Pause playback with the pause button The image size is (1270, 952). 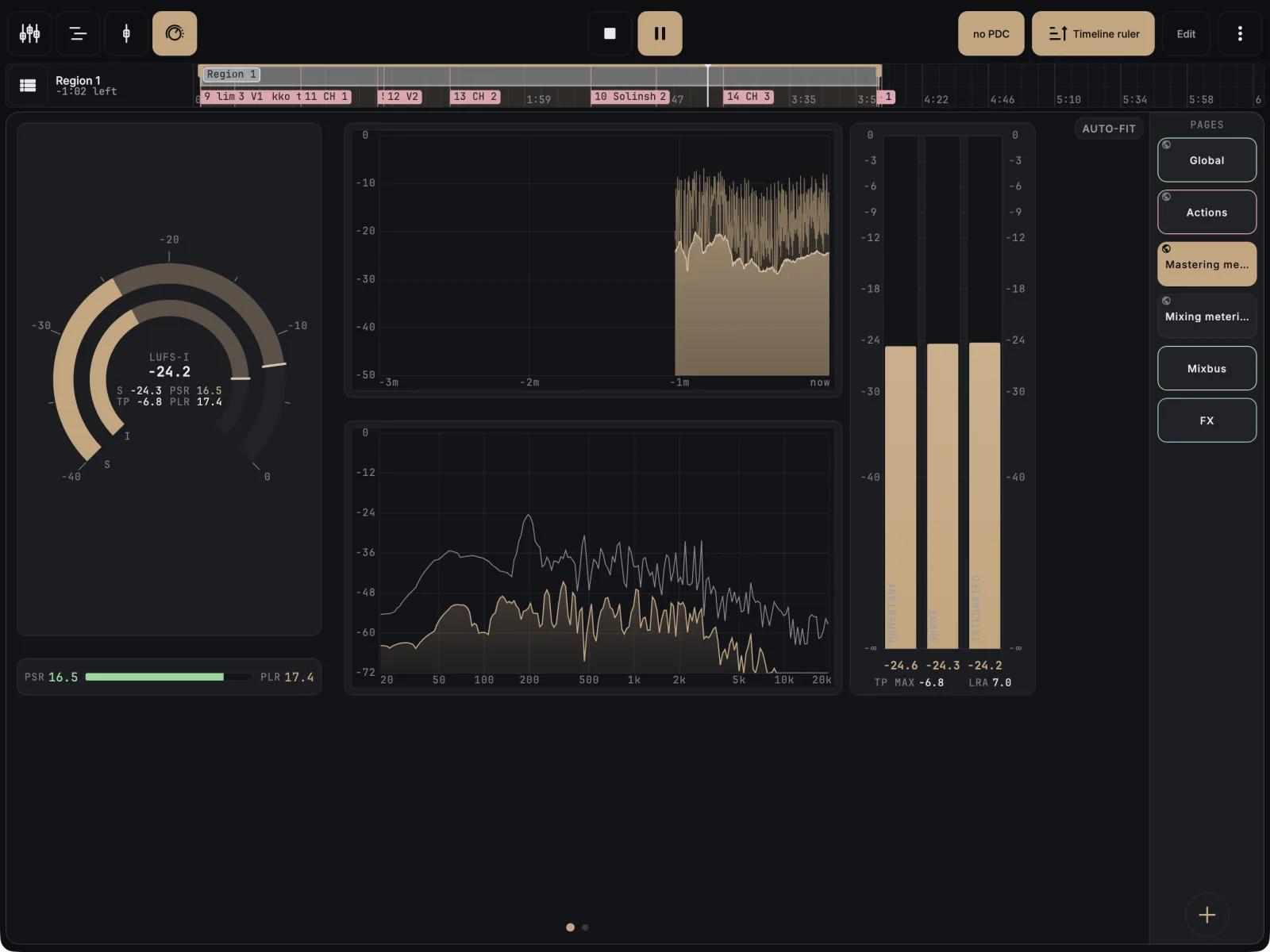(x=660, y=33)
